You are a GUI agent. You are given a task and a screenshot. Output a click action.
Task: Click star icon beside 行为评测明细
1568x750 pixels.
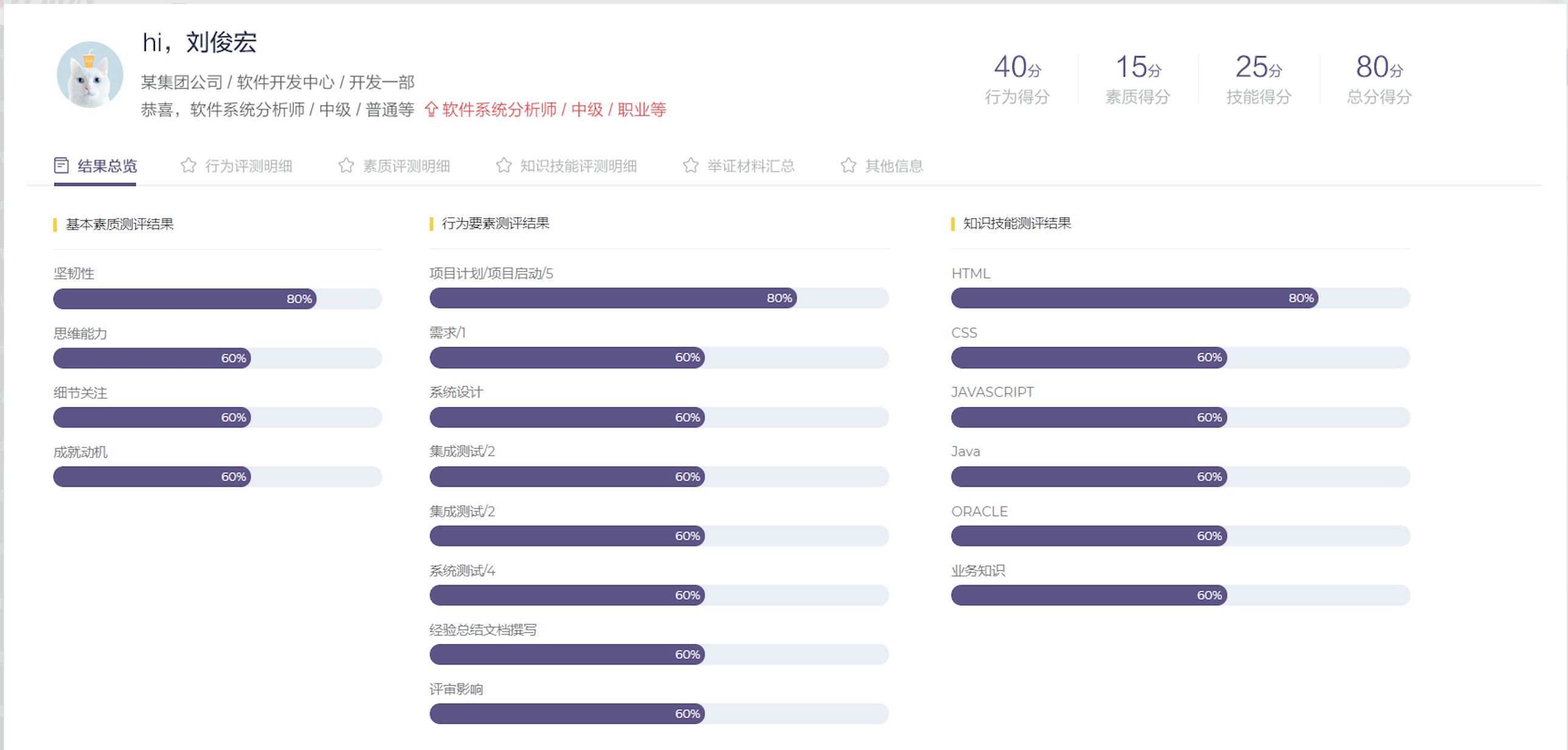pyautogui.click(x=188, y=165)
